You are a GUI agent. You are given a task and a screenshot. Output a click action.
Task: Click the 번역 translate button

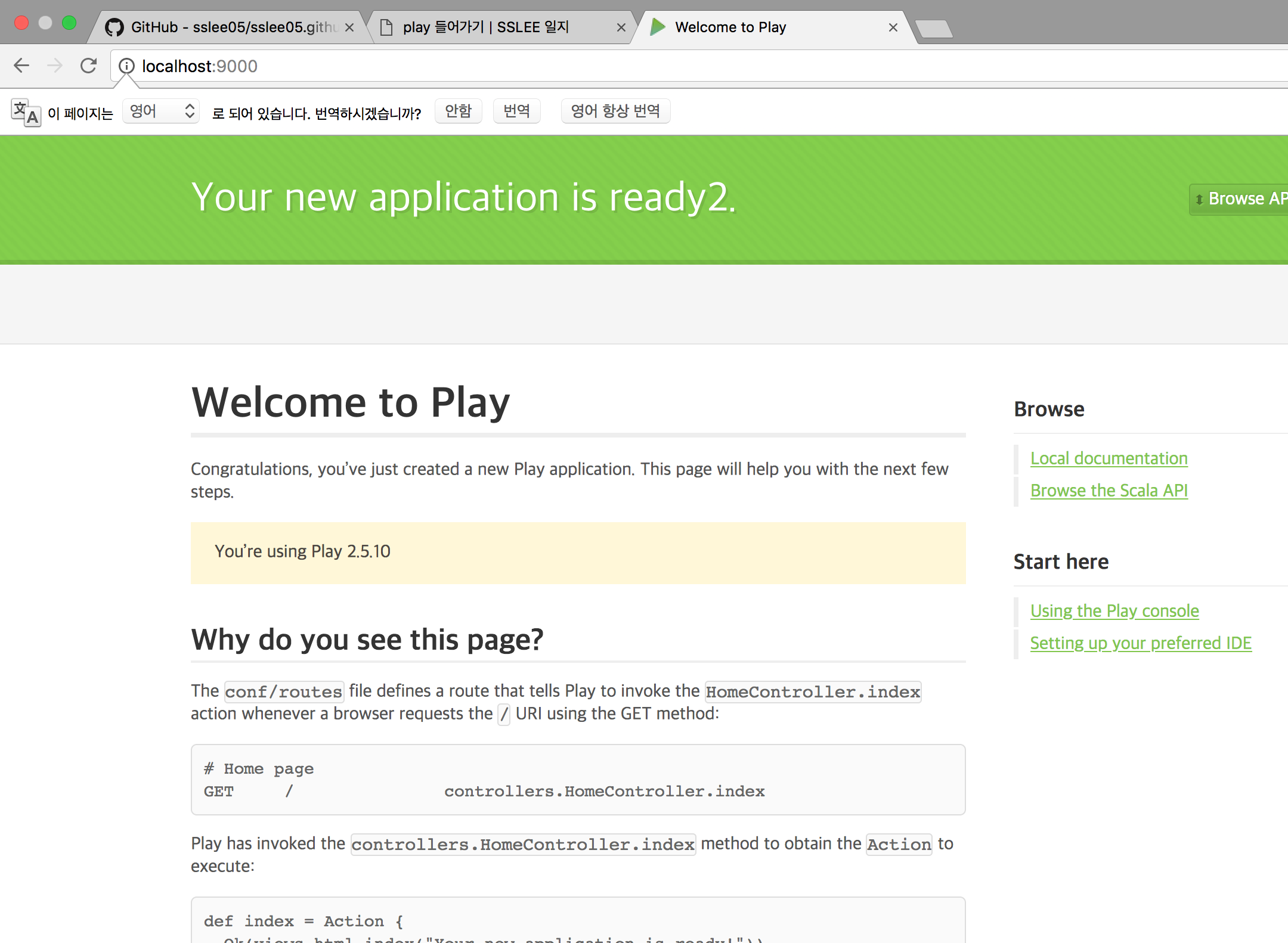[x=516, y=111]
